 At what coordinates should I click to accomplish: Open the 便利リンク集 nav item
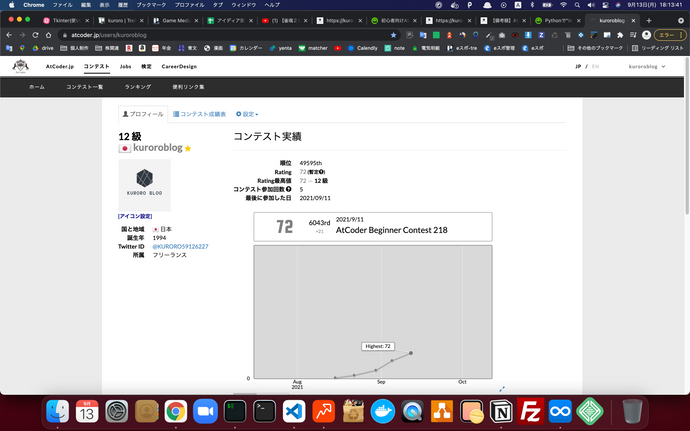(188, 87)
